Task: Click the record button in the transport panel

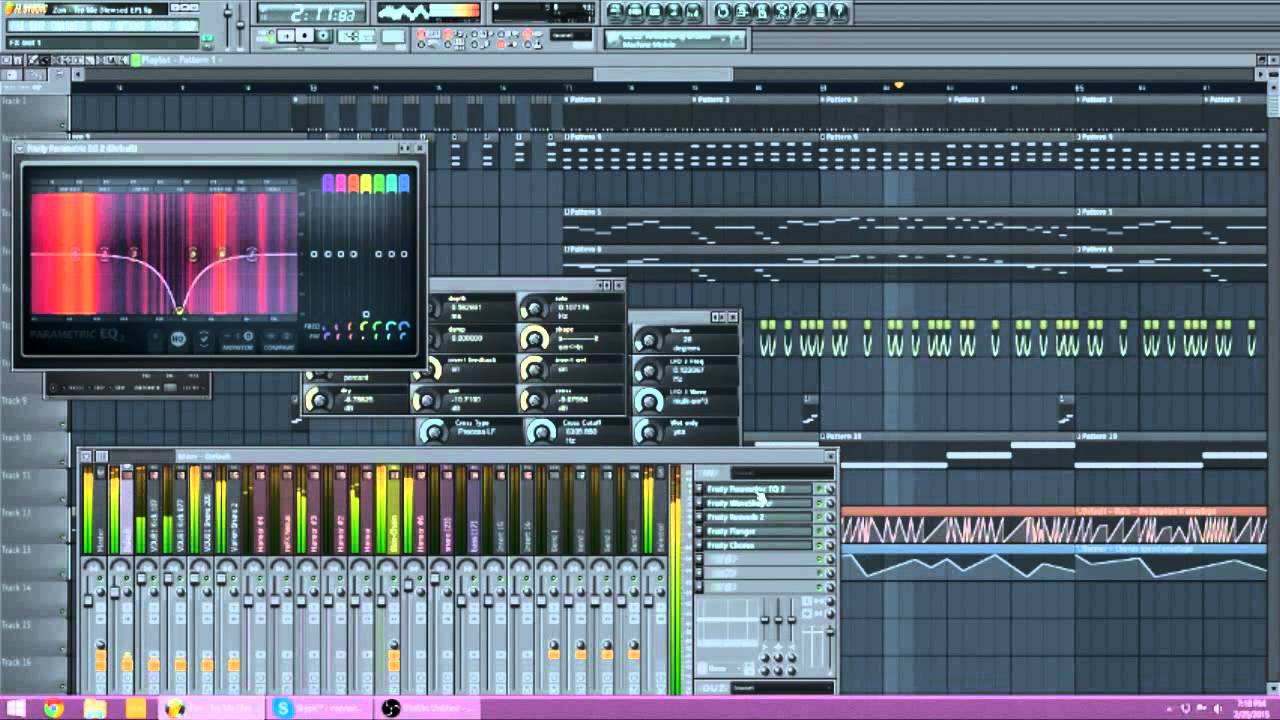Action: 323,36
